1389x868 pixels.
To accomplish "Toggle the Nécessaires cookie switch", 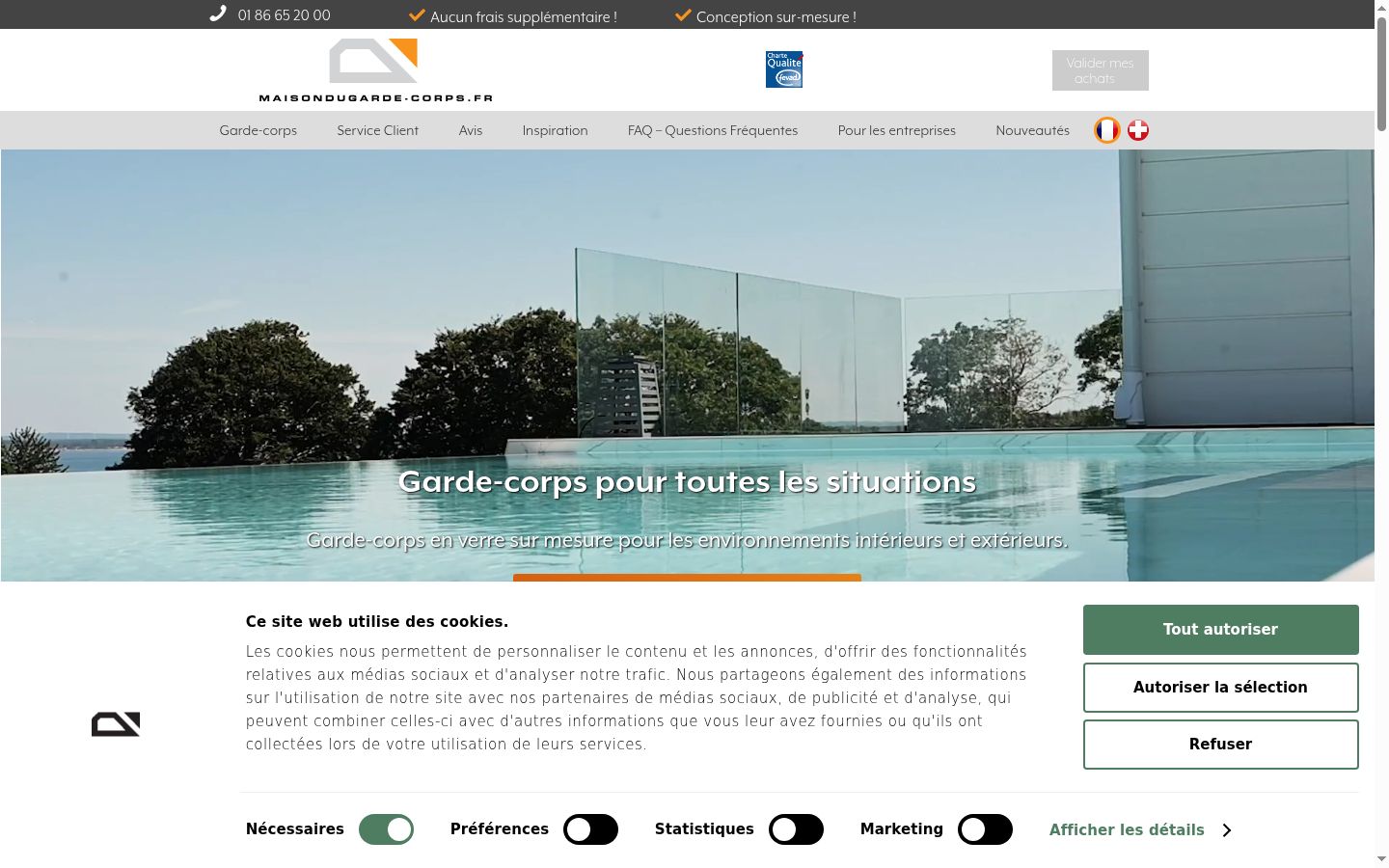I will 386,829.
